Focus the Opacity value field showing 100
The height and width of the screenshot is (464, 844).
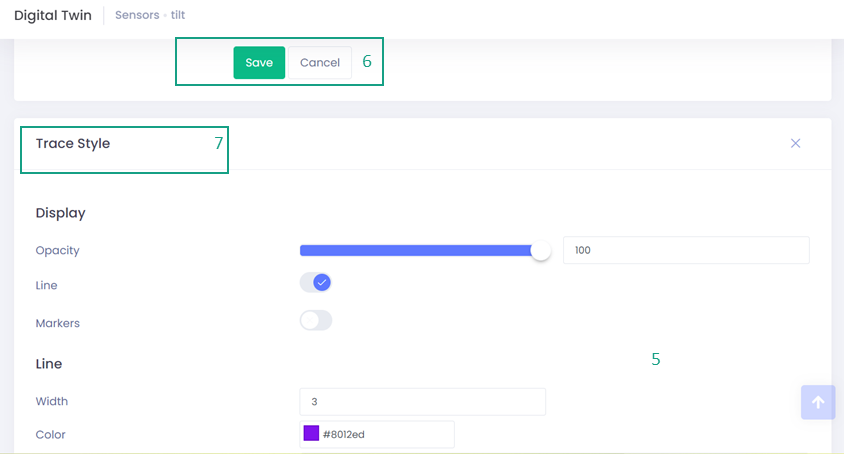click(x=685, y=250)
